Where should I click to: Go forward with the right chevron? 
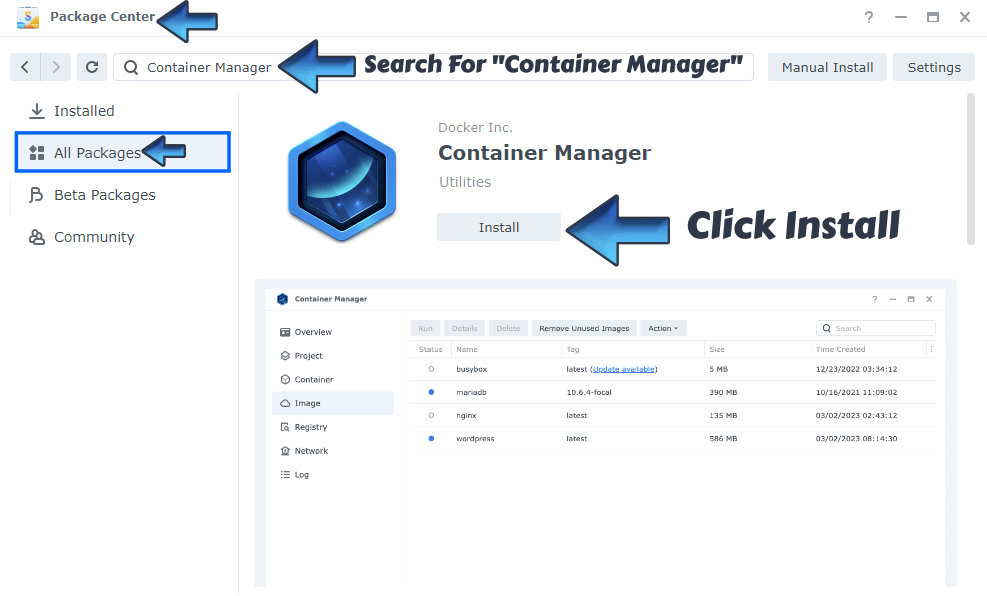(56, 67)
